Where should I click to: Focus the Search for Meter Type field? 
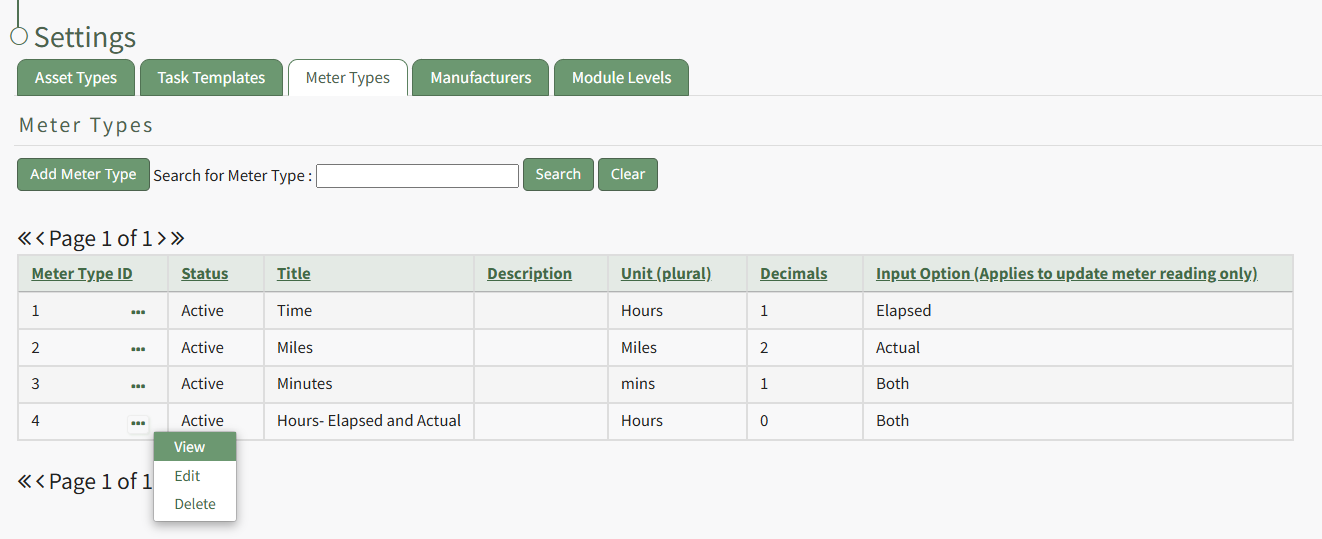(417, 176)
